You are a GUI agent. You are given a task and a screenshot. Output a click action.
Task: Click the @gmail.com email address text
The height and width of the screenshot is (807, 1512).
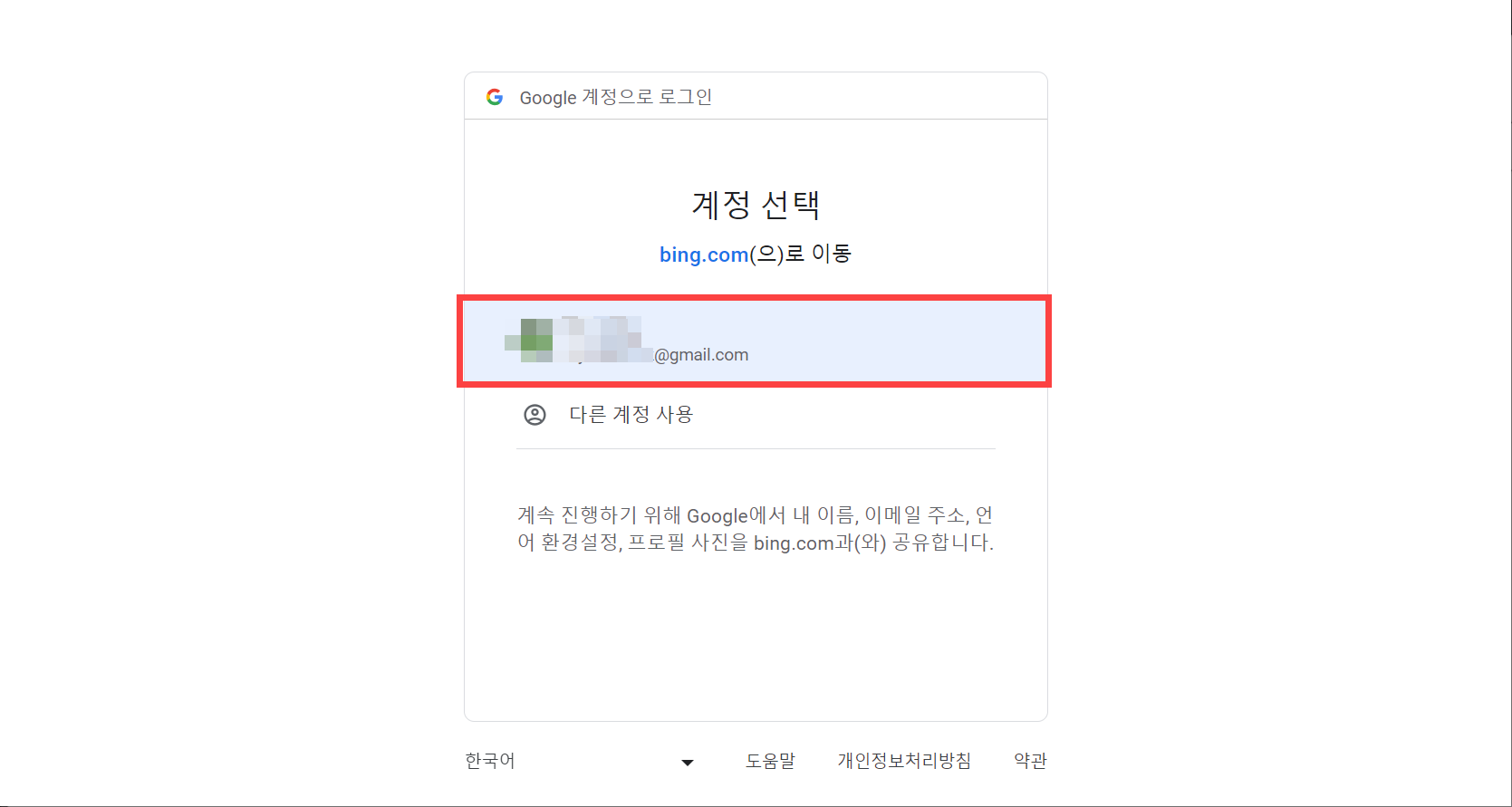[x=701, y=355]
